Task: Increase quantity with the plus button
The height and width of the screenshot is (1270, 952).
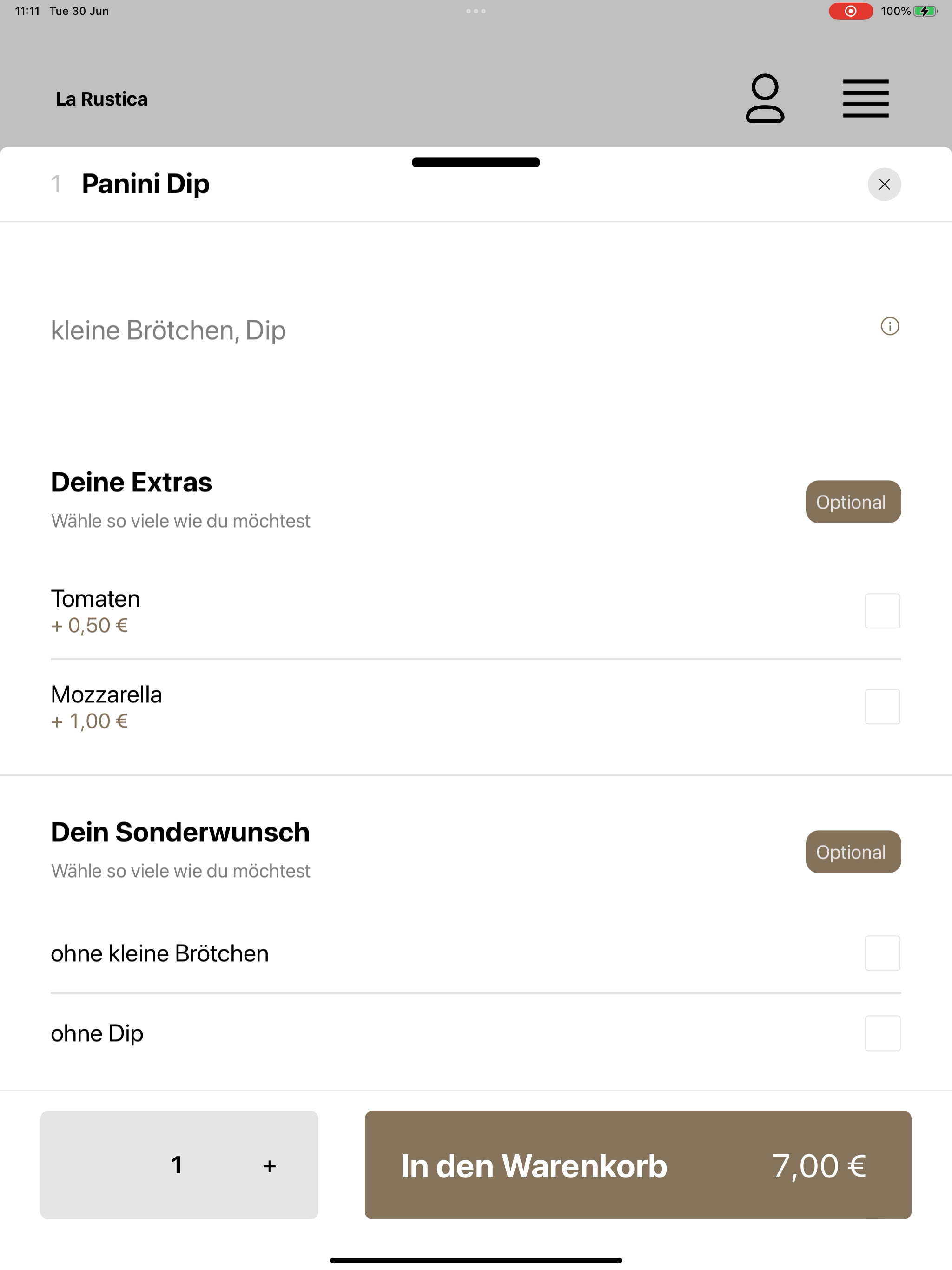Action: (269, 1166)
